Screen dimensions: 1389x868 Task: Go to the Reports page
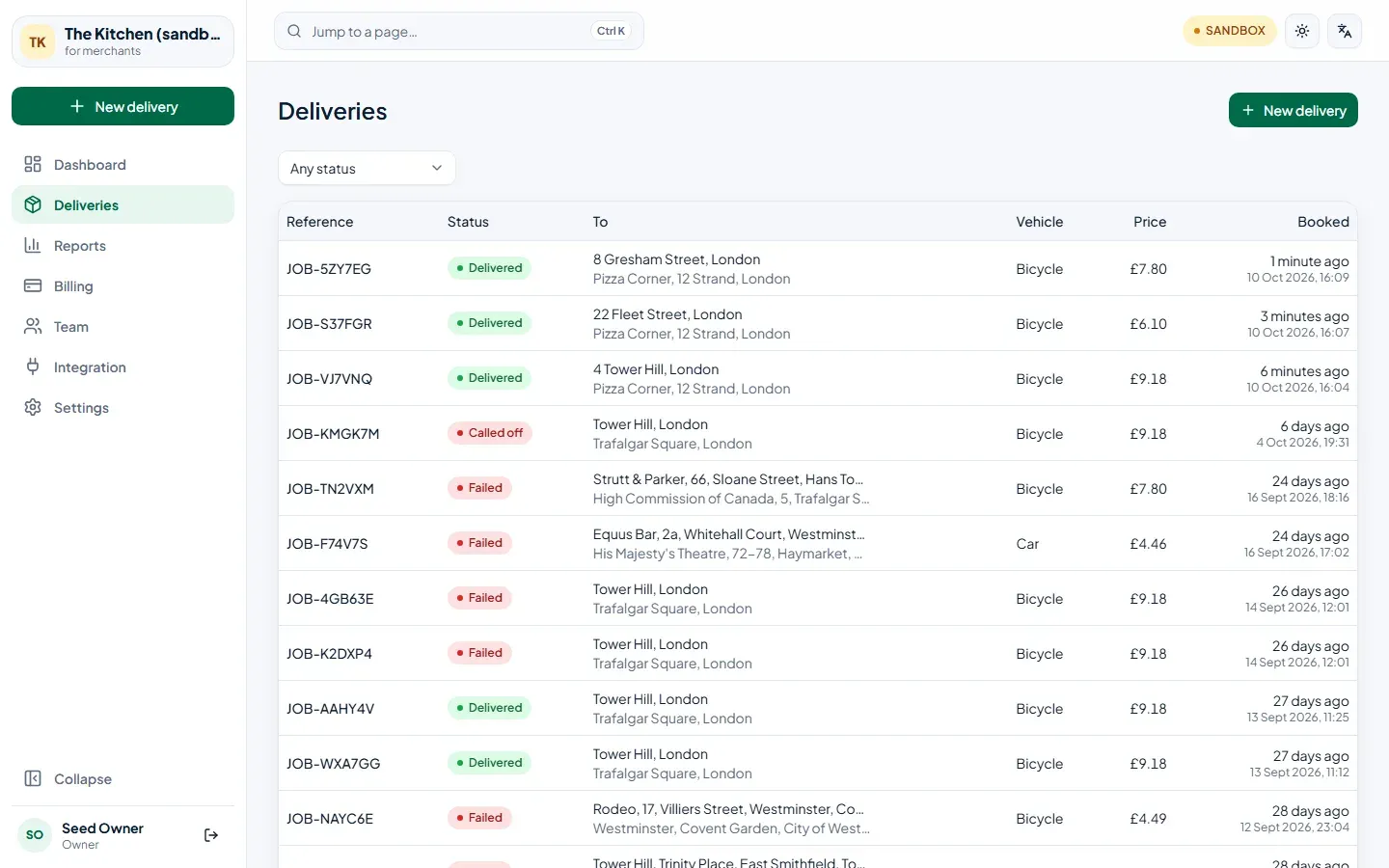[123, 245]
